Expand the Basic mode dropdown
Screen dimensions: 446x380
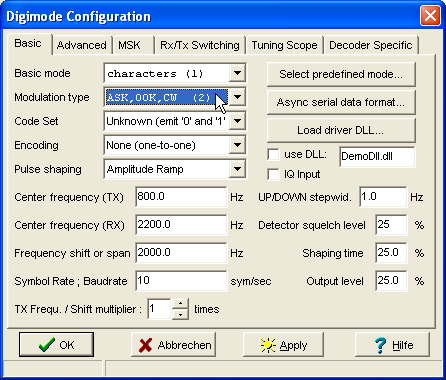click(237, 73)
